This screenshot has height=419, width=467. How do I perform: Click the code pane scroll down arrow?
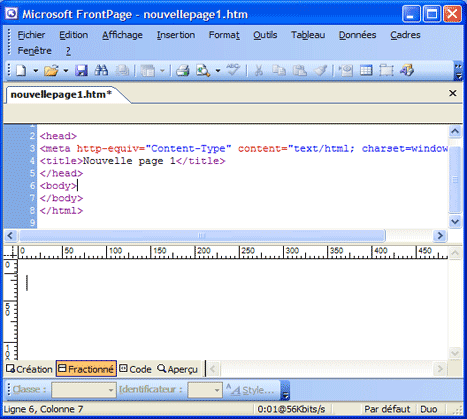[x=455, y=221]
